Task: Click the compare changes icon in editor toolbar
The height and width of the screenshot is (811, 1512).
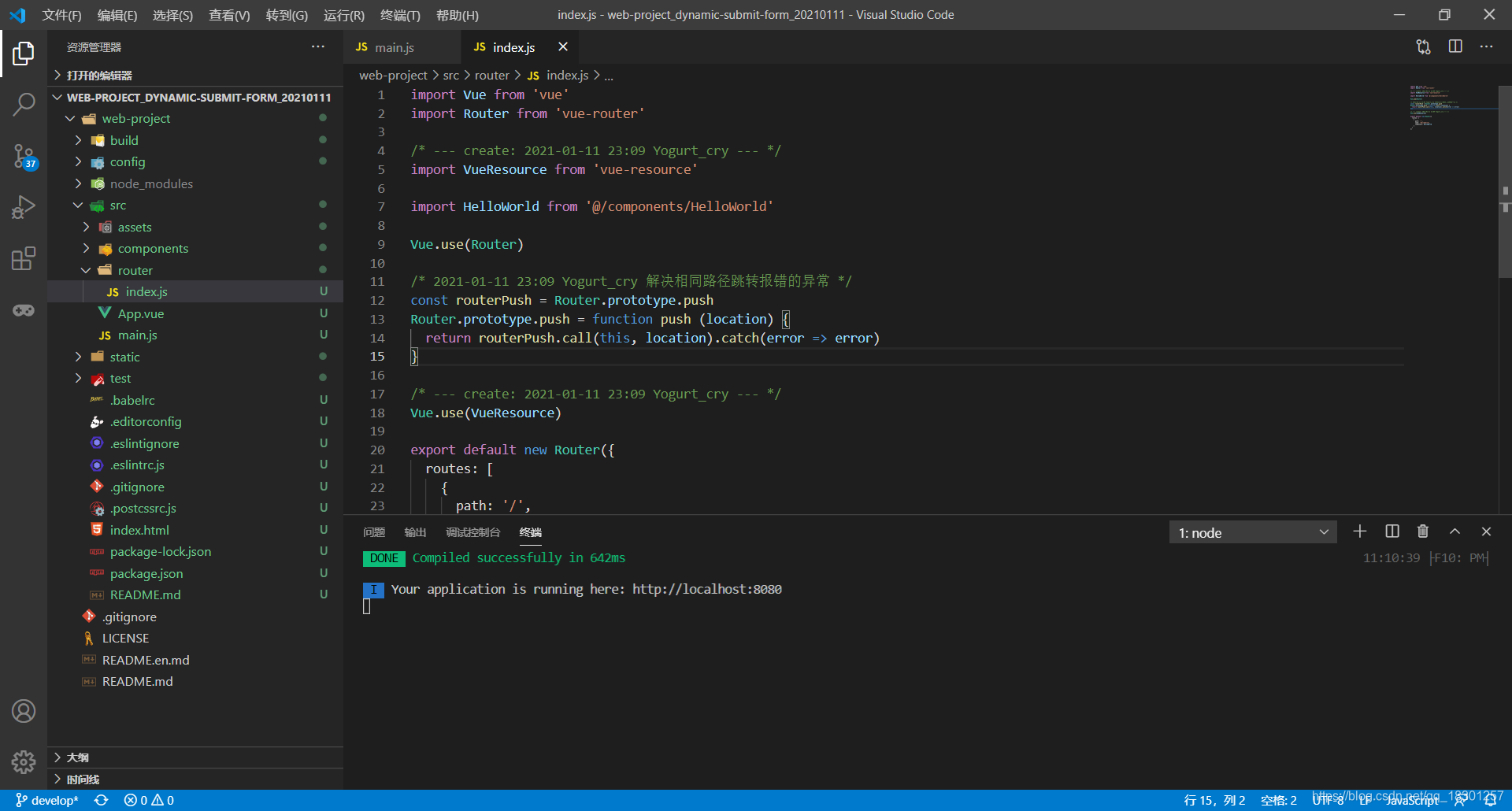Action: point(1423,47)
